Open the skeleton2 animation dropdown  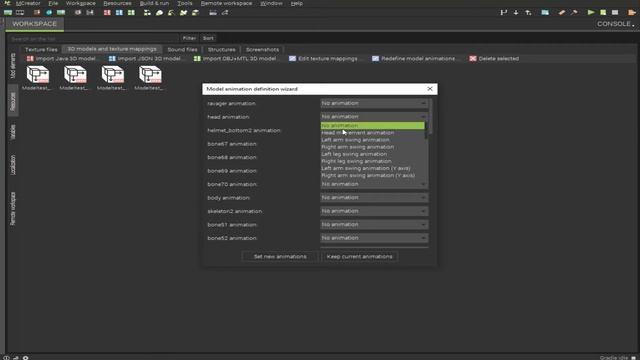point(374,211)
